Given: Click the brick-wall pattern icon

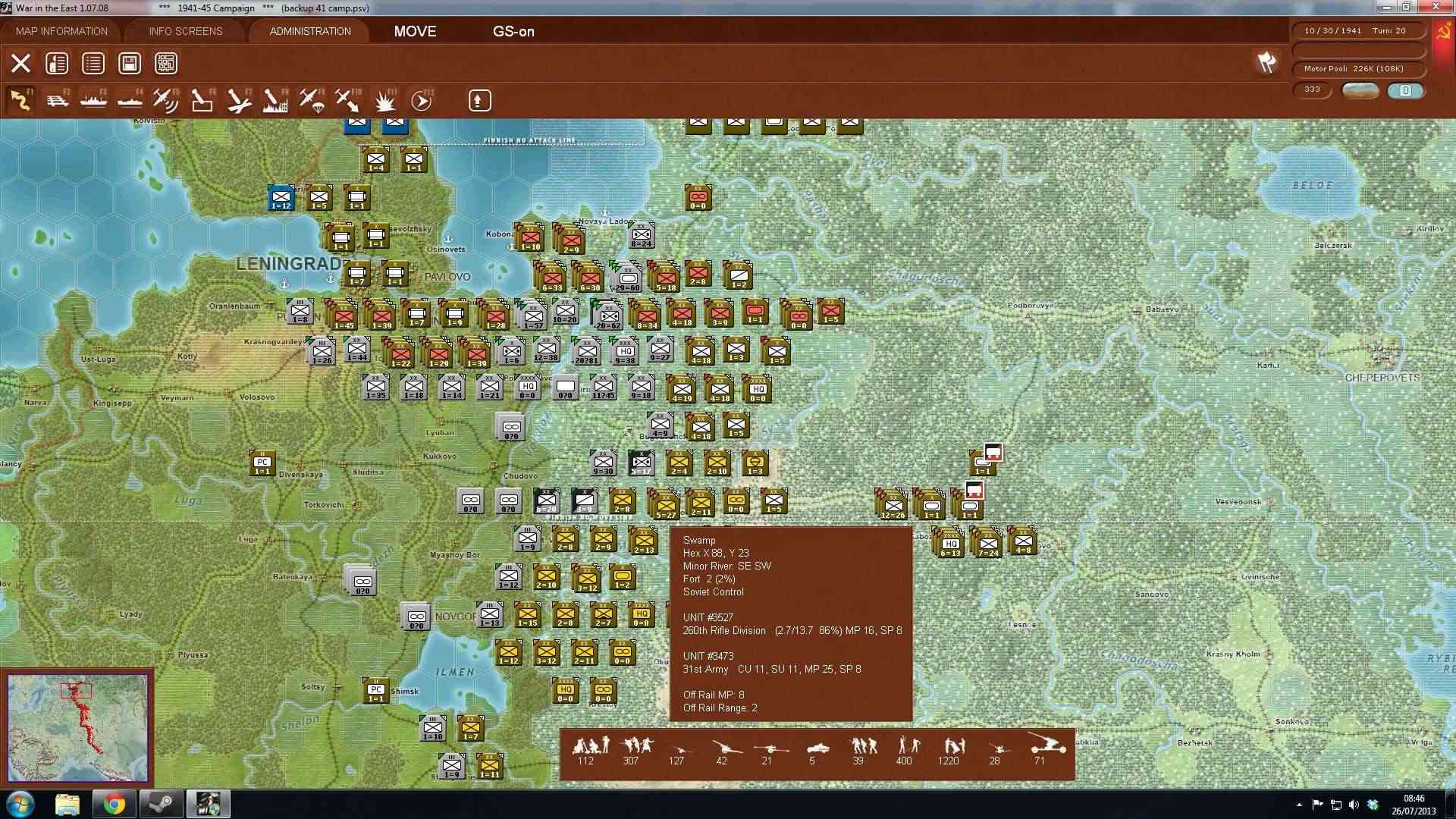Looking at the screenshot, I should (x=166, y=63).
